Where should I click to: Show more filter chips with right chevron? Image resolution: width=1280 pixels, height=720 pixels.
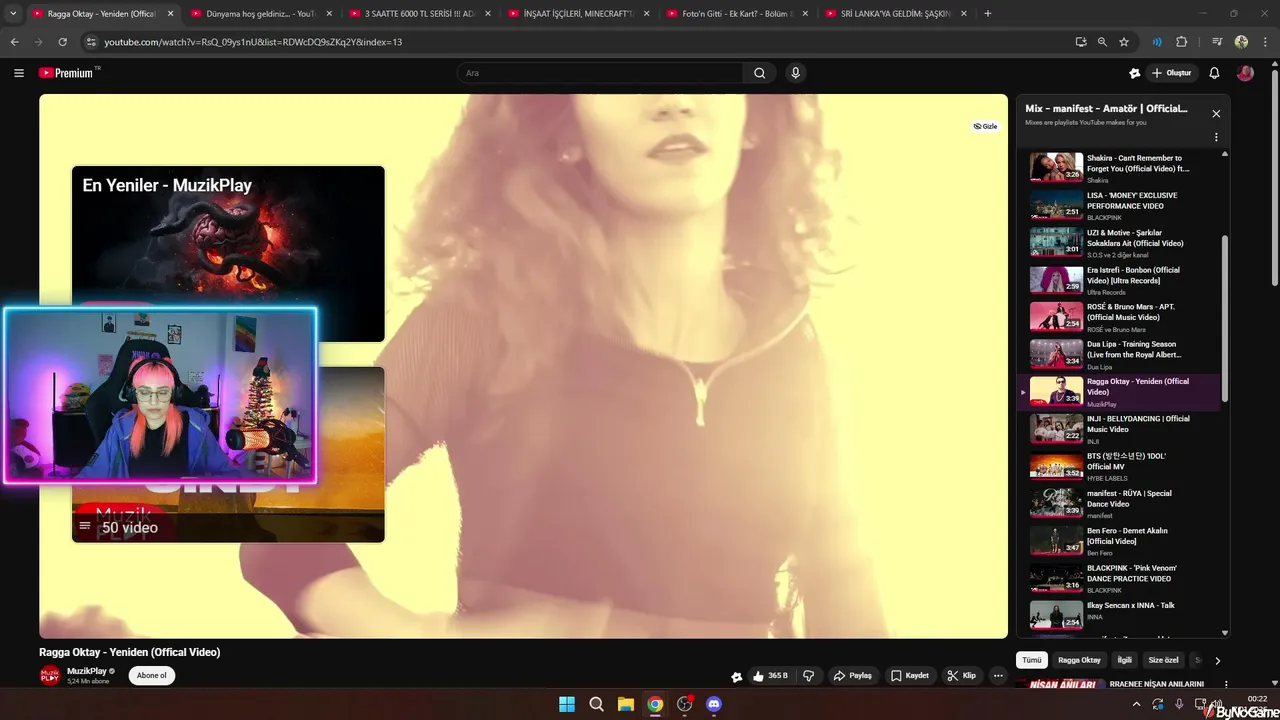click(1217, 661)
